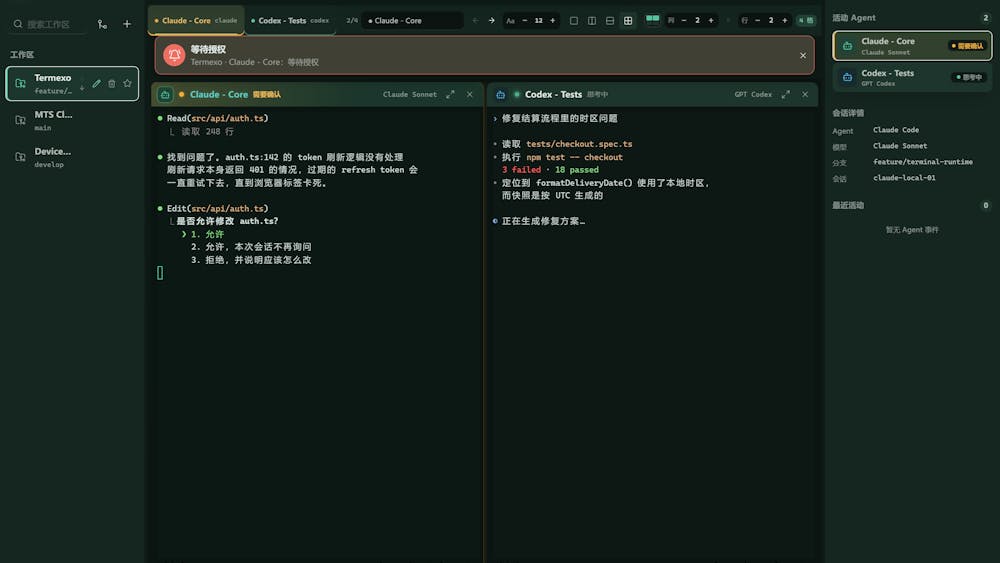Click the npm test -- checkout command
The height and width of the screenshot is (563, 1000).
pos(574,157)
